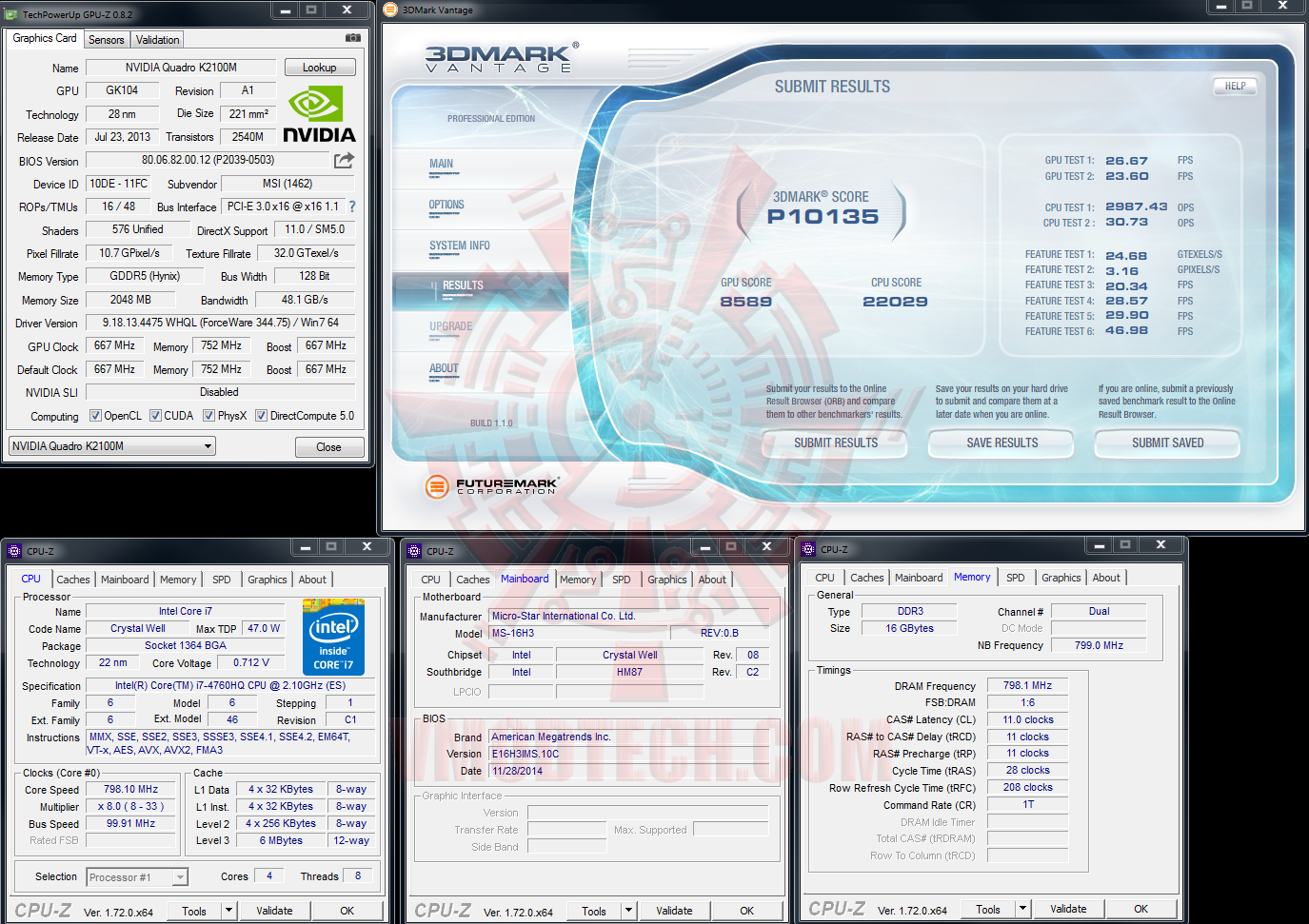Click the 3DMark score P10135
The image size is (1309, 924).
point(823,217)
